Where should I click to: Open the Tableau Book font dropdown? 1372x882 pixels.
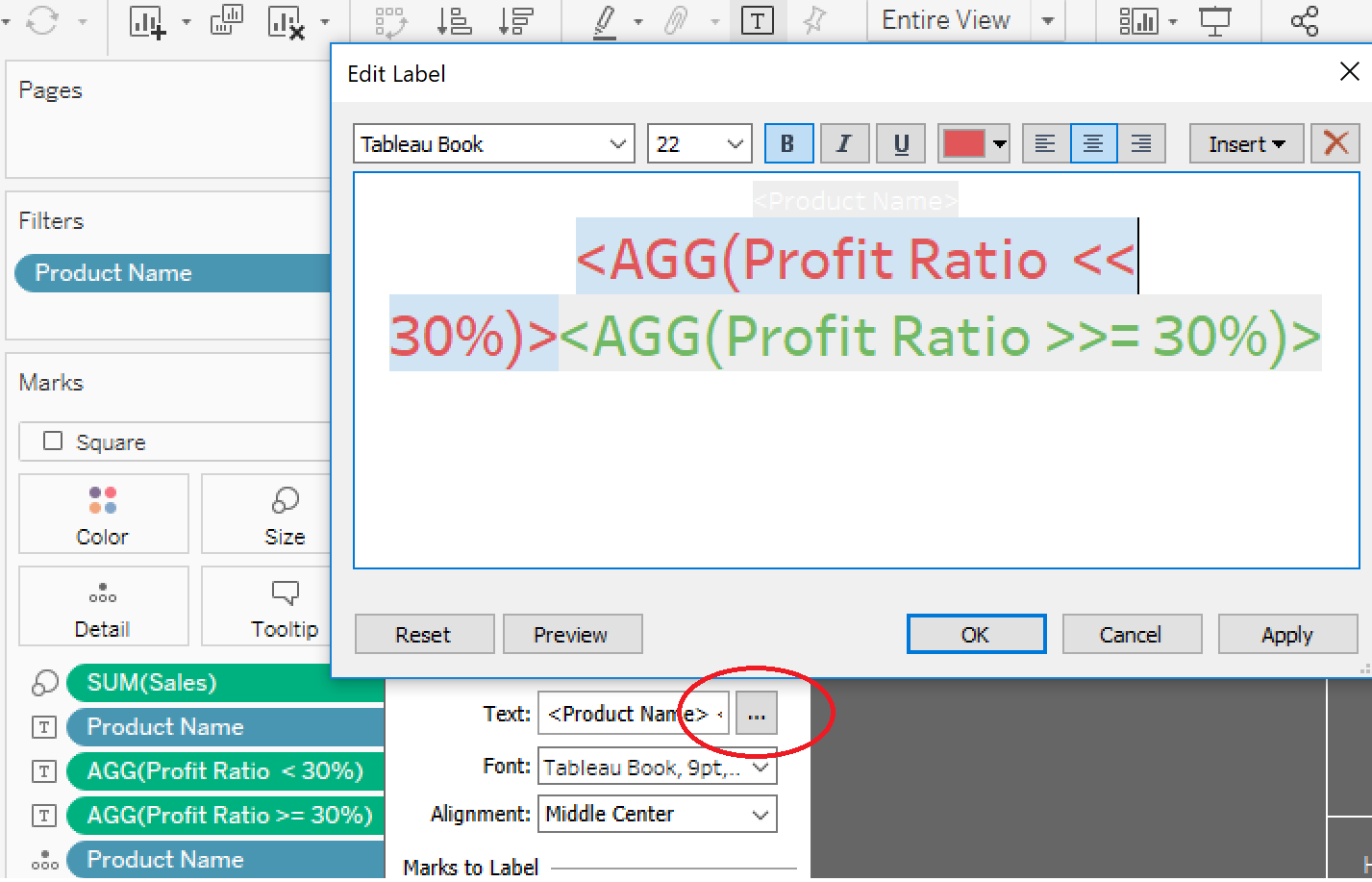pos(494,143)
